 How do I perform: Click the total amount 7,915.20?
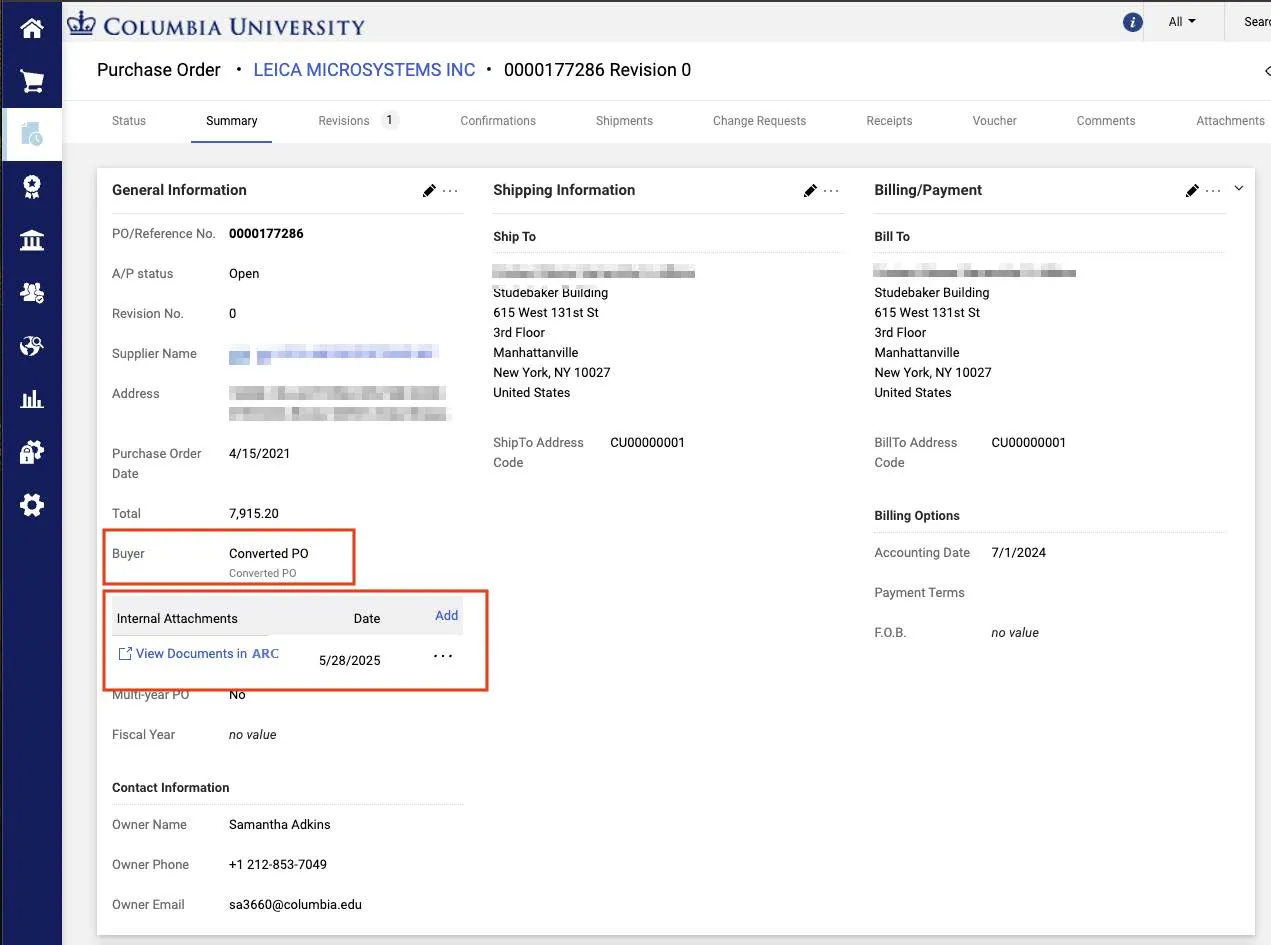[254, 514]
